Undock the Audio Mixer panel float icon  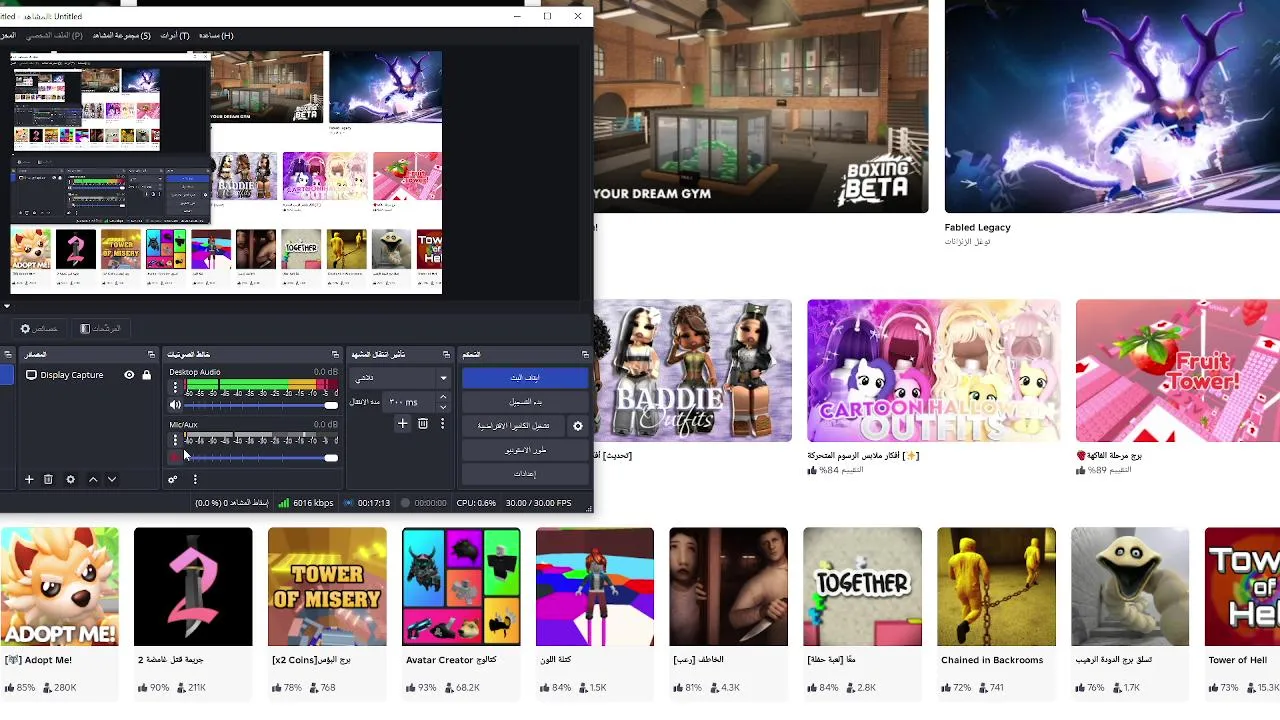tap(335, 354)
